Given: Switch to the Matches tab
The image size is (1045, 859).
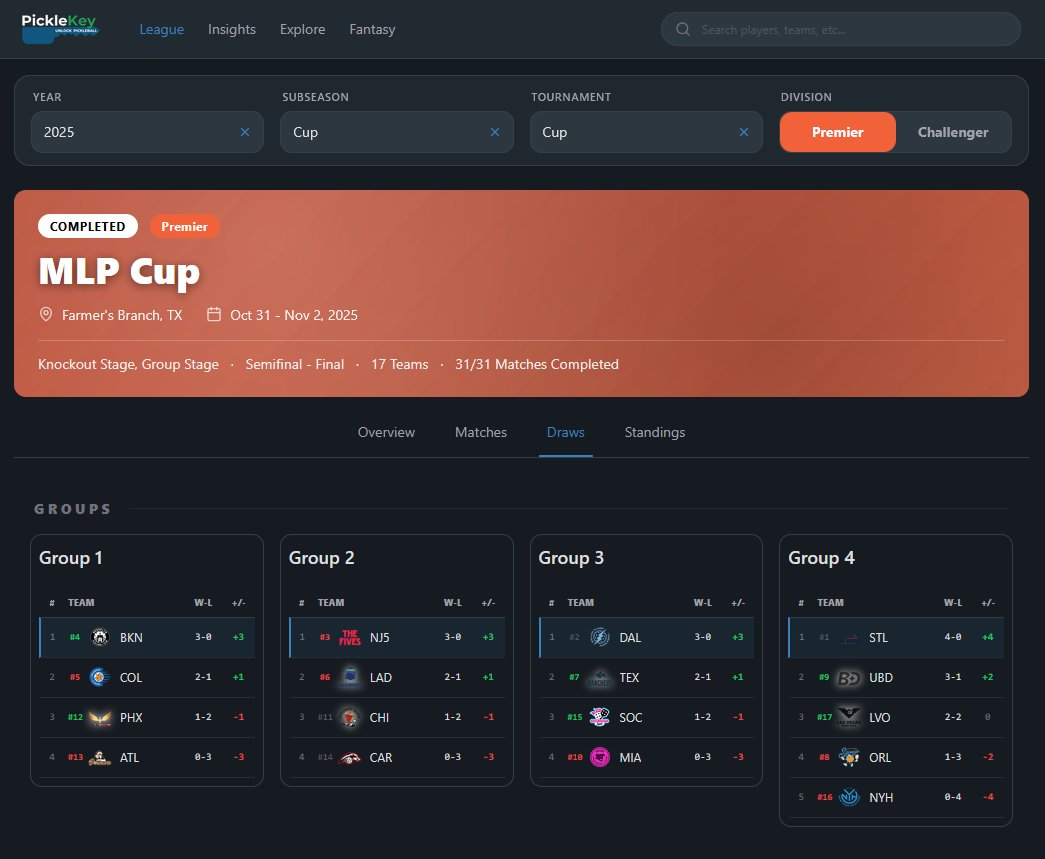Looking at the screenshot, I should click(x=481, y=432).
